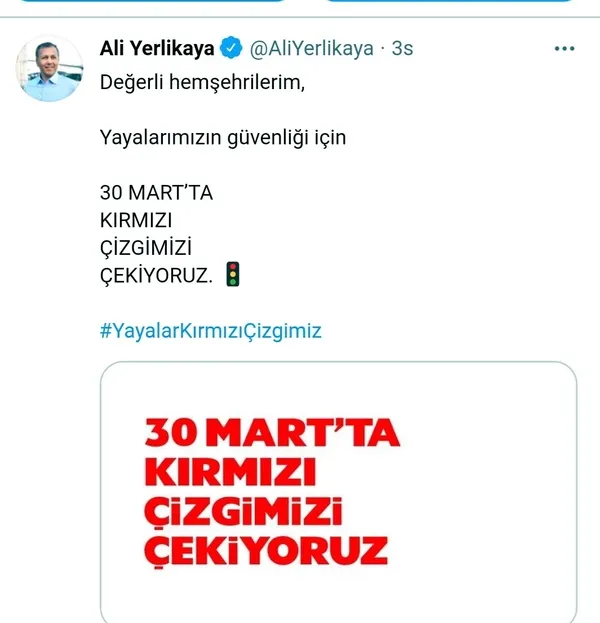Click the bold red 'ÇEKİYORUZ' in the image

[x=266, y=551]
